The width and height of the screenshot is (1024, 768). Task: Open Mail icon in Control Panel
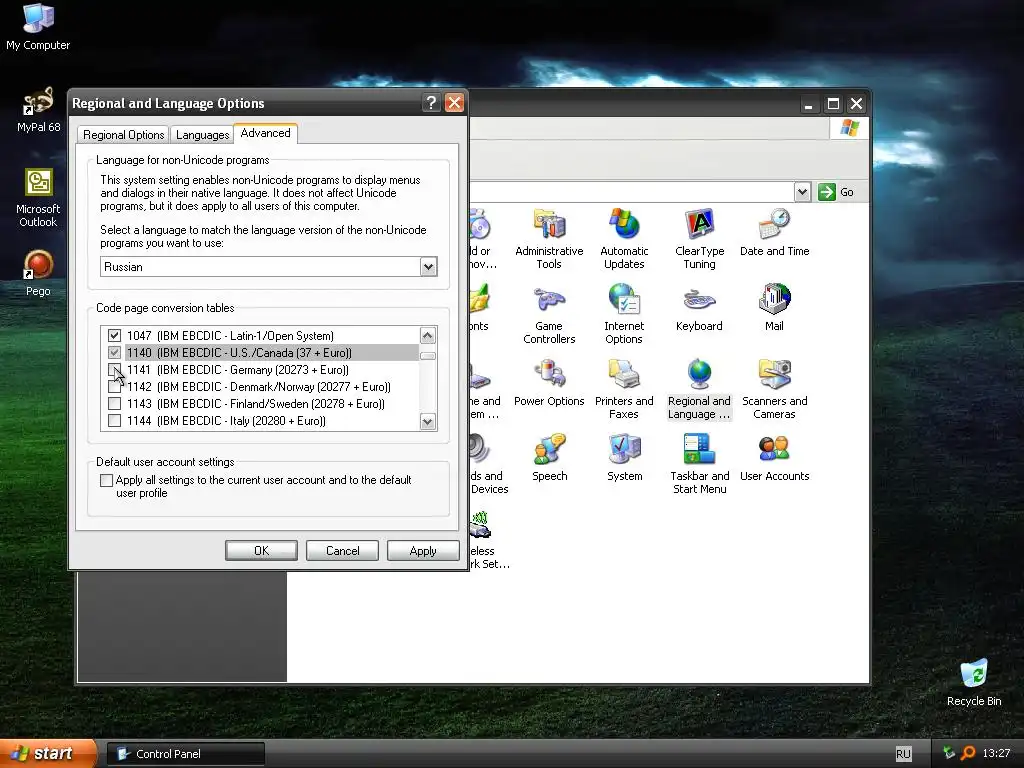click(x=775, y=308)
